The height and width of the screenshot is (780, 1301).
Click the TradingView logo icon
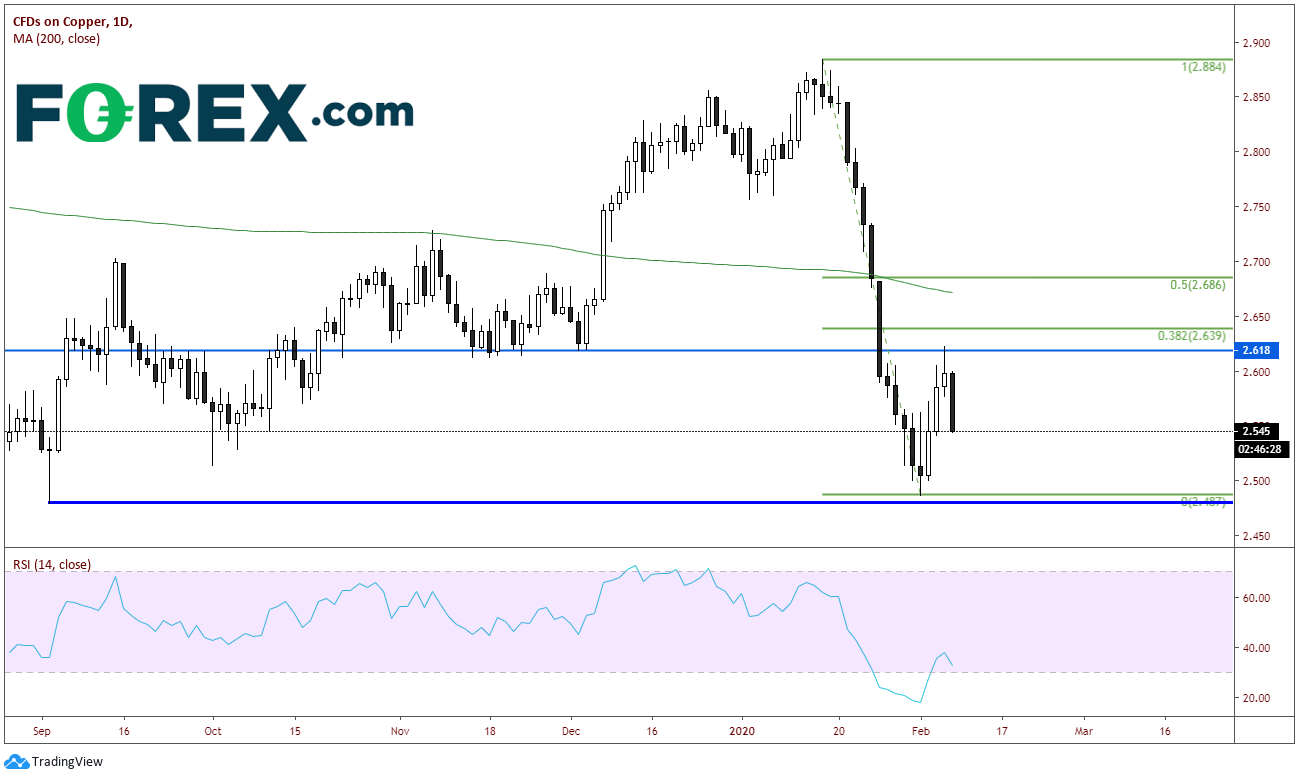coord(17,762)
